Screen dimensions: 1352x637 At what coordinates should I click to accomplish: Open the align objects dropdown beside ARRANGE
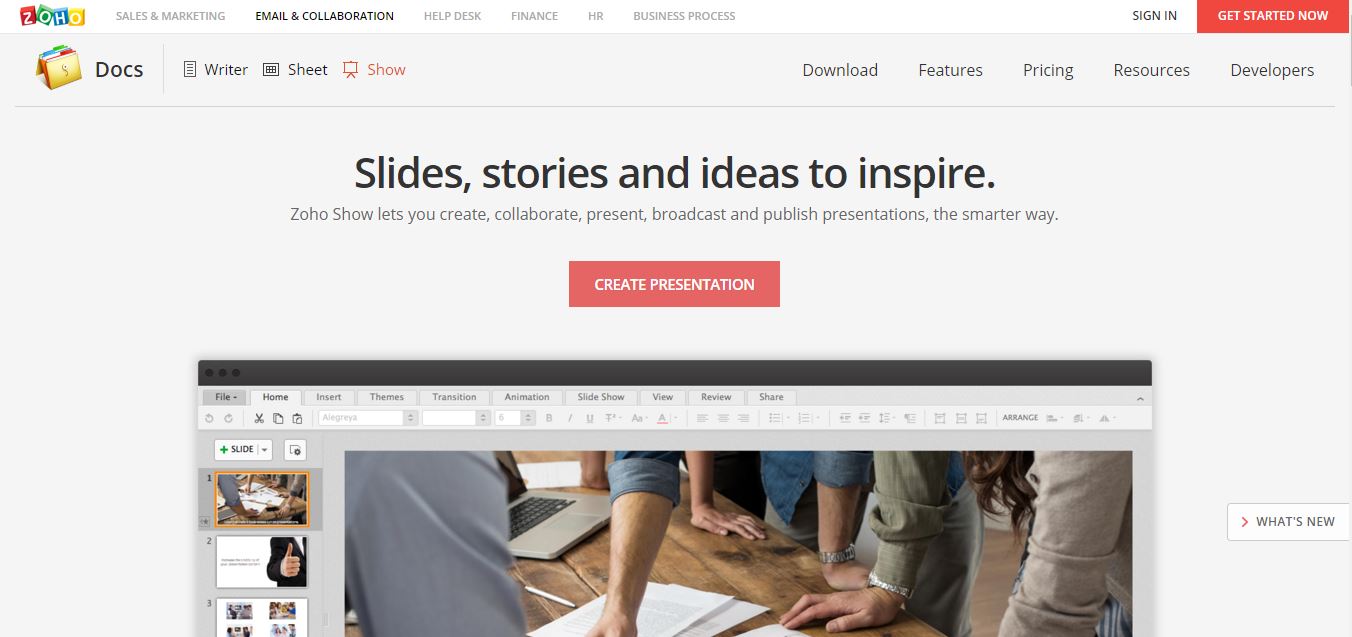point(1053,418)
